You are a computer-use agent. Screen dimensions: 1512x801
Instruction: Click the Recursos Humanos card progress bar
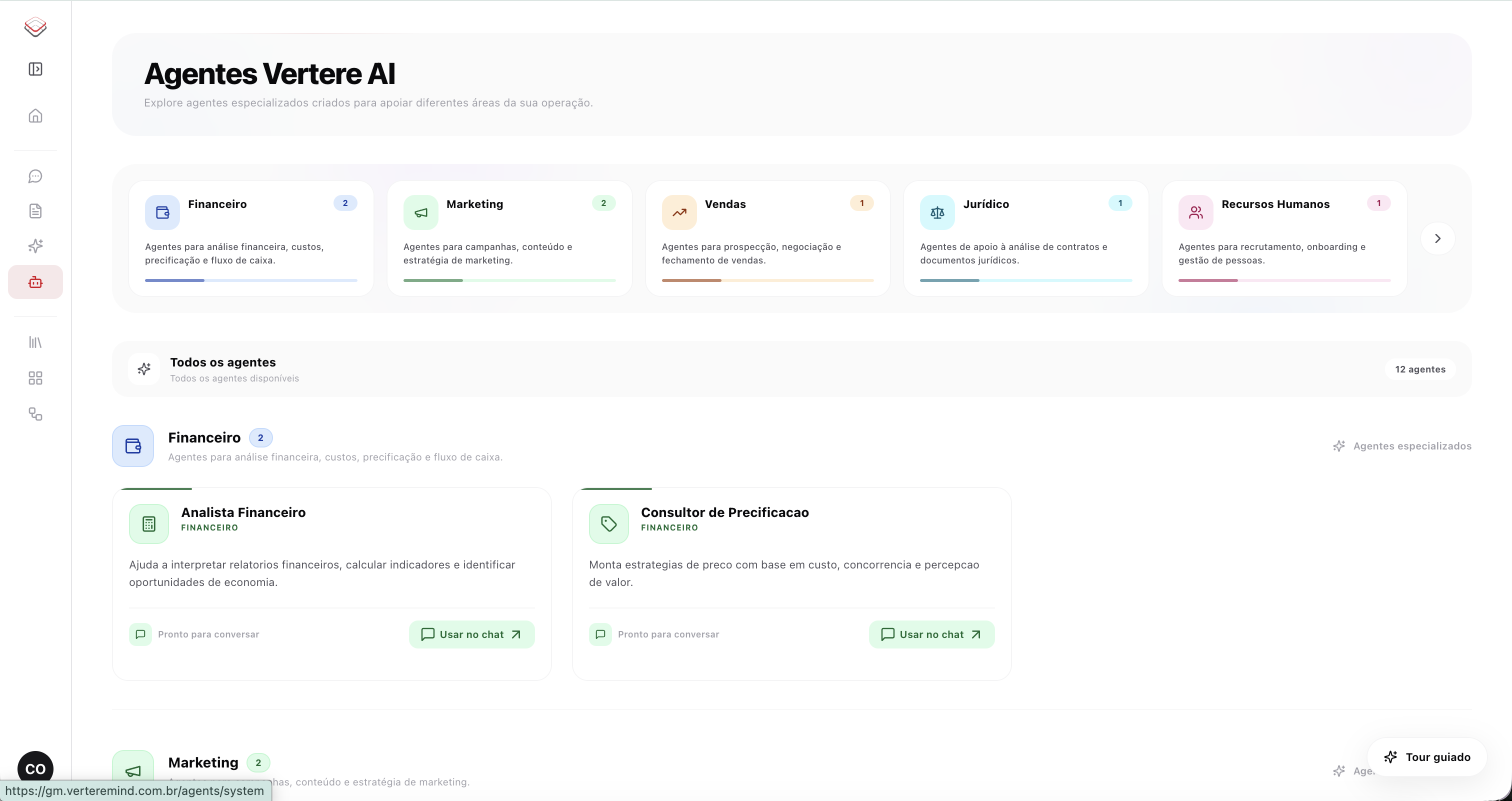pos(1284,280)
